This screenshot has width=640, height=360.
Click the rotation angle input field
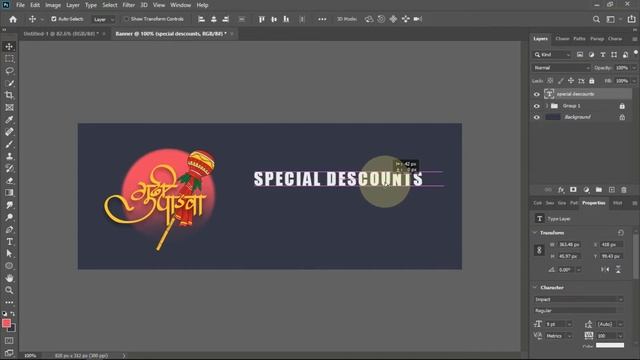pyautogui.click(x=567, y=270)
